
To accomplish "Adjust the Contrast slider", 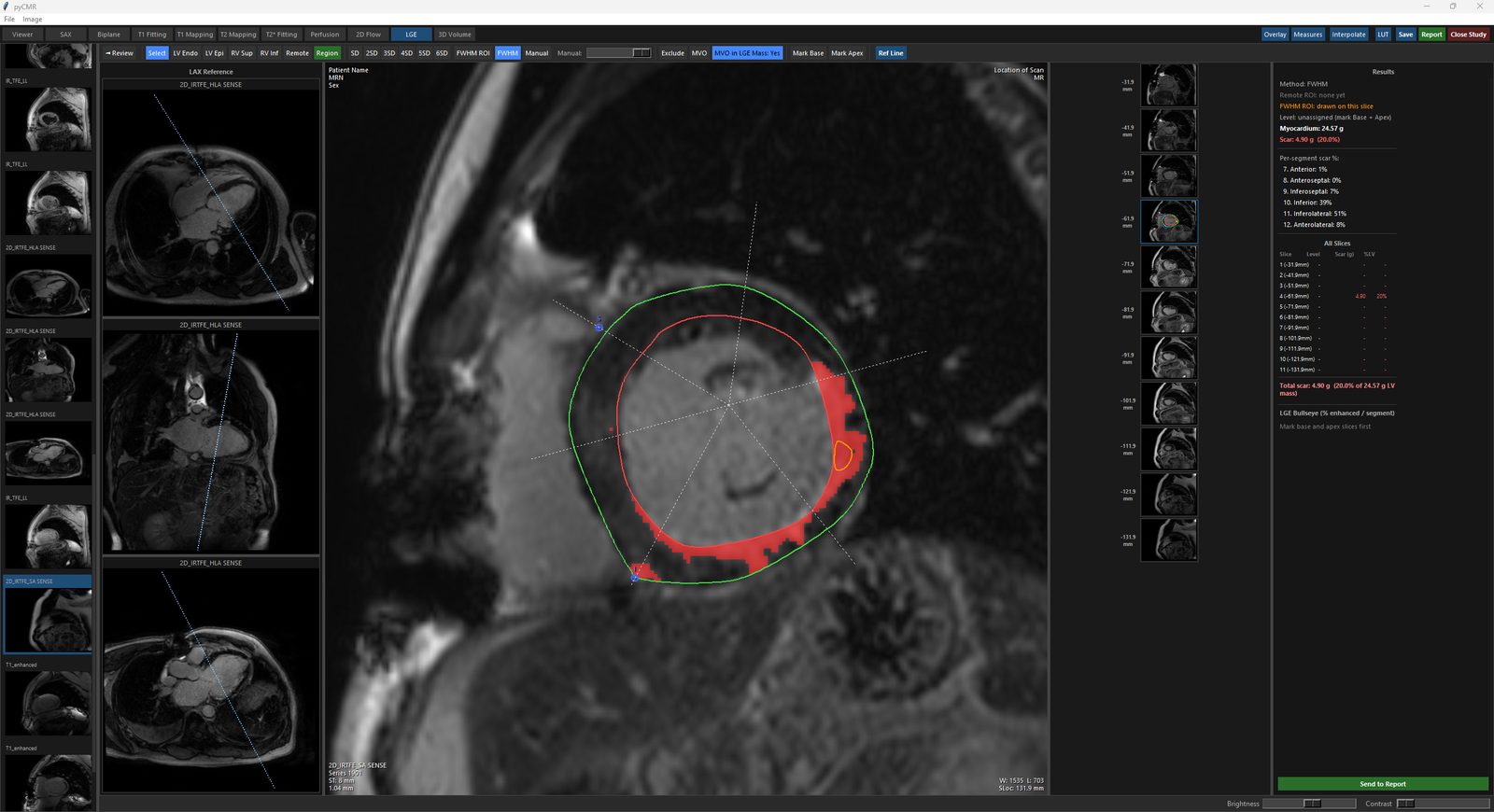I will pyautogui.click(x=1443, y=804).
